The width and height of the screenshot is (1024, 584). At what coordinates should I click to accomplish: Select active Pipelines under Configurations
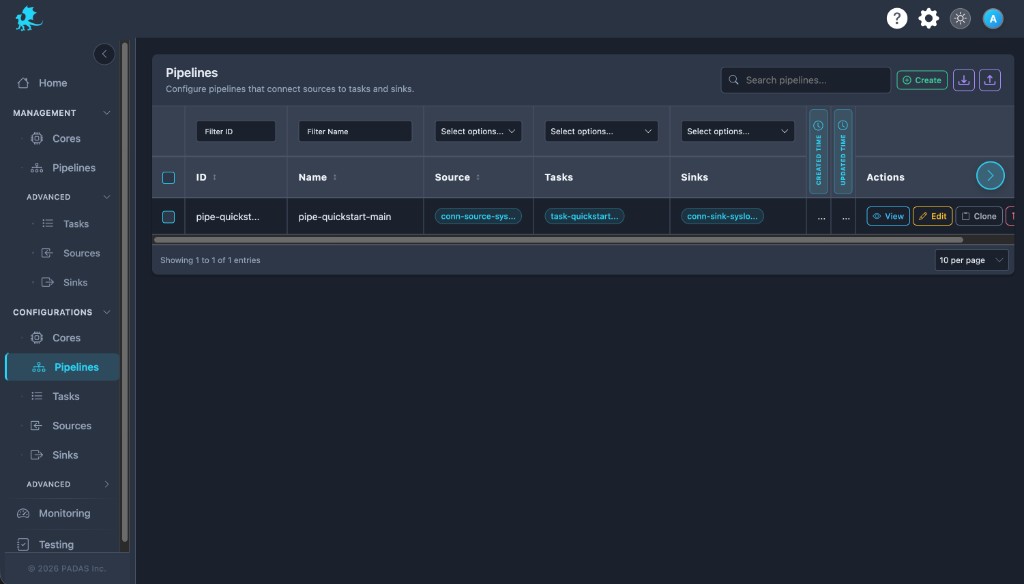(63, 367)
